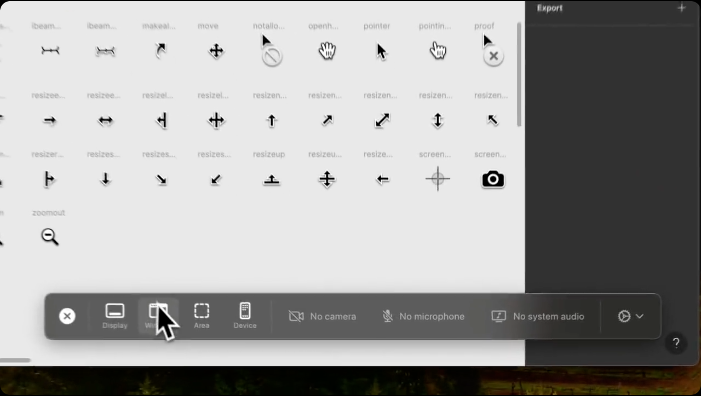Open the help question mark button
The width and height of the screenshot is (701, 396).
676,343
